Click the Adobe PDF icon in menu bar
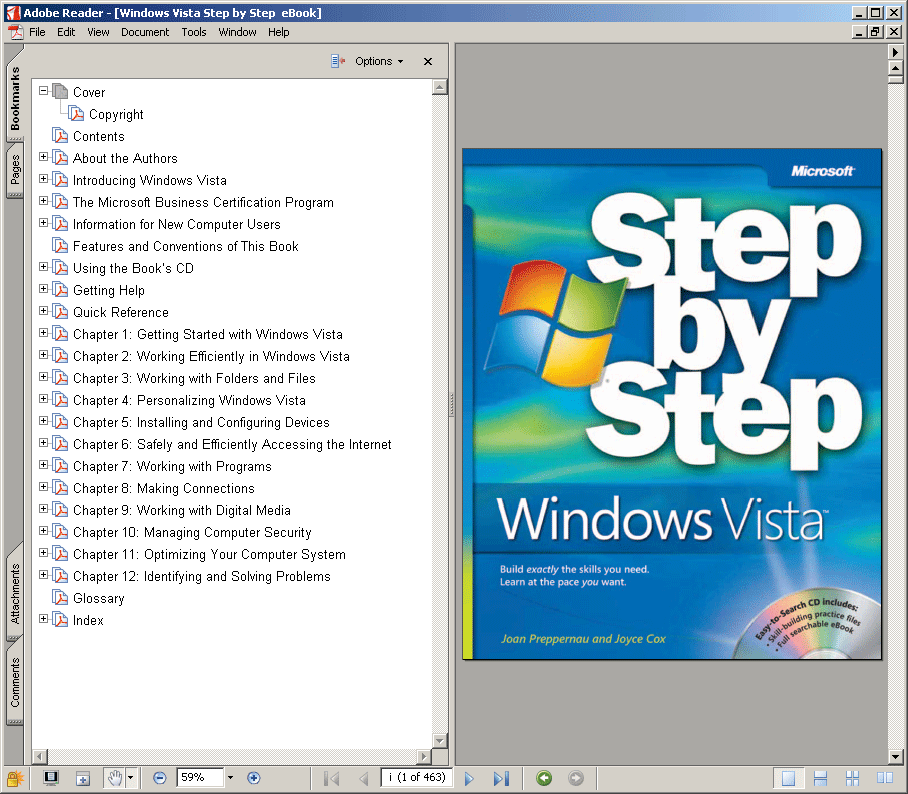 click(16, 32)
